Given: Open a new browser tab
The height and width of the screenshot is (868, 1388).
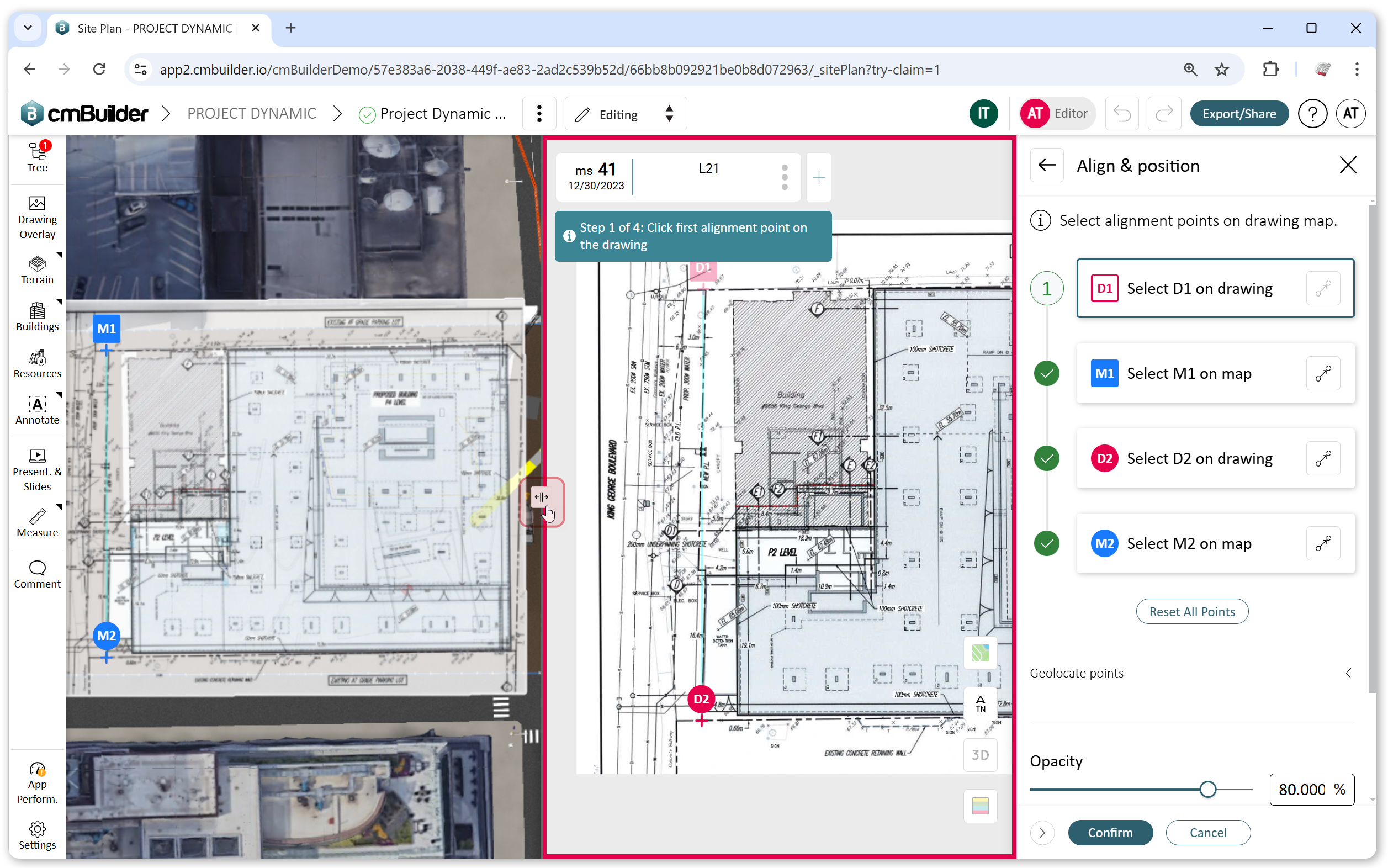Looking at the screenshot, I should click(290, 28).
